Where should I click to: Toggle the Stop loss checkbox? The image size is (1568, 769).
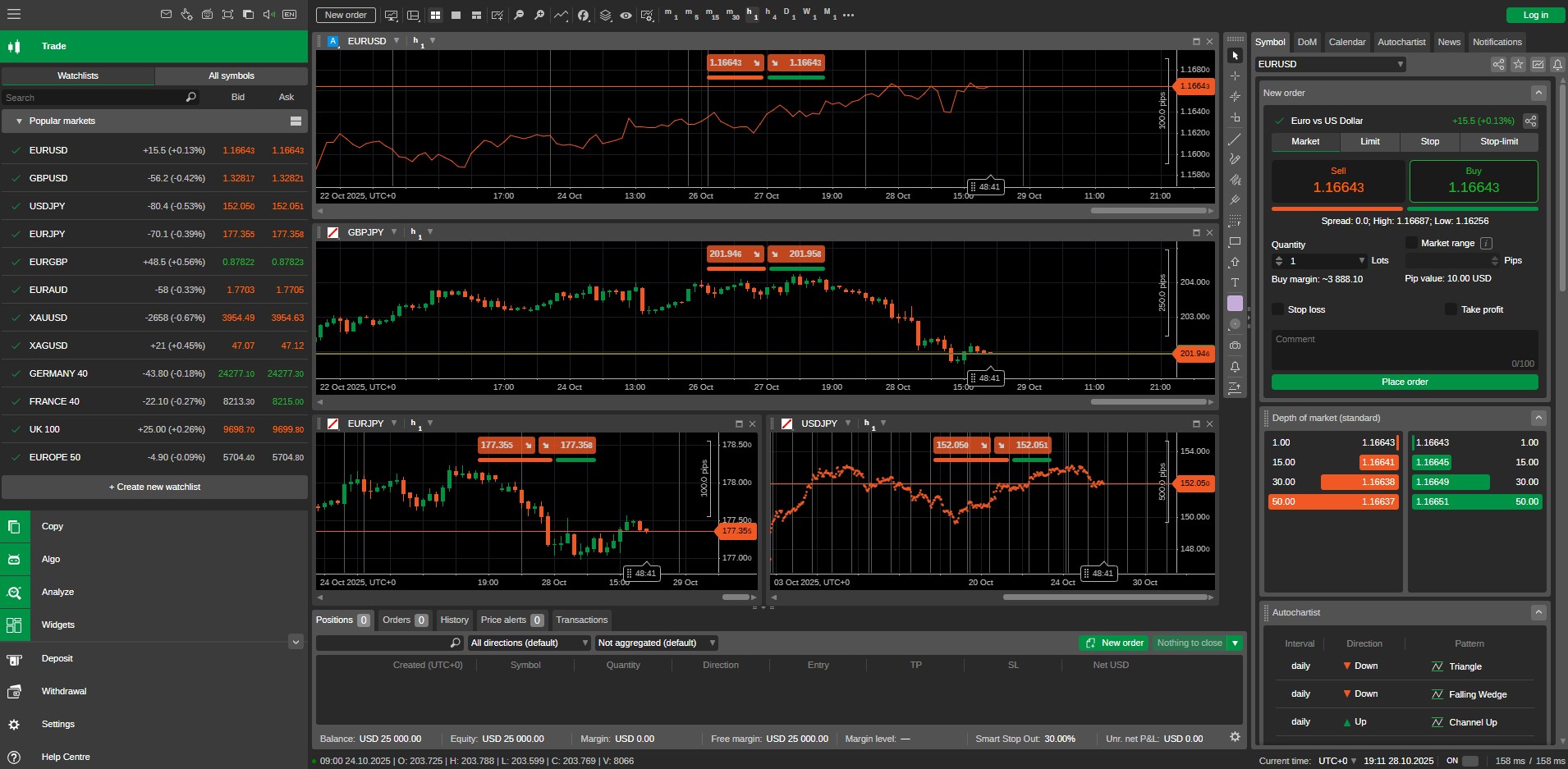coord(1278,309)
